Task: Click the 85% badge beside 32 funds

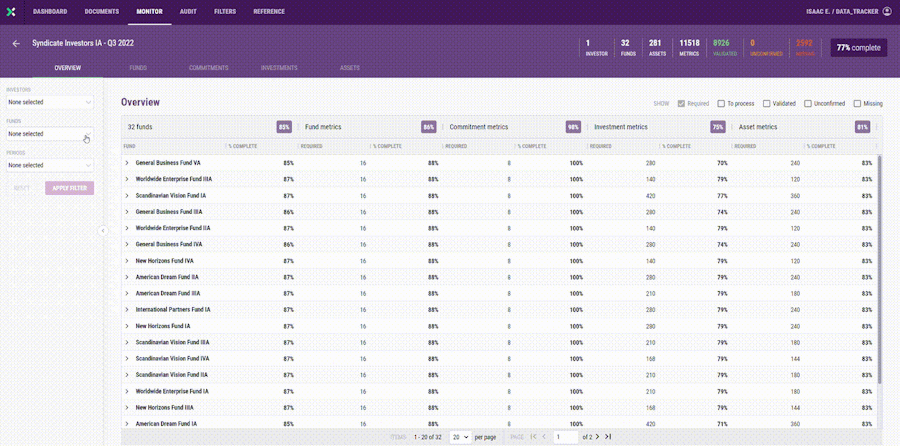Action: coord(284,127)
